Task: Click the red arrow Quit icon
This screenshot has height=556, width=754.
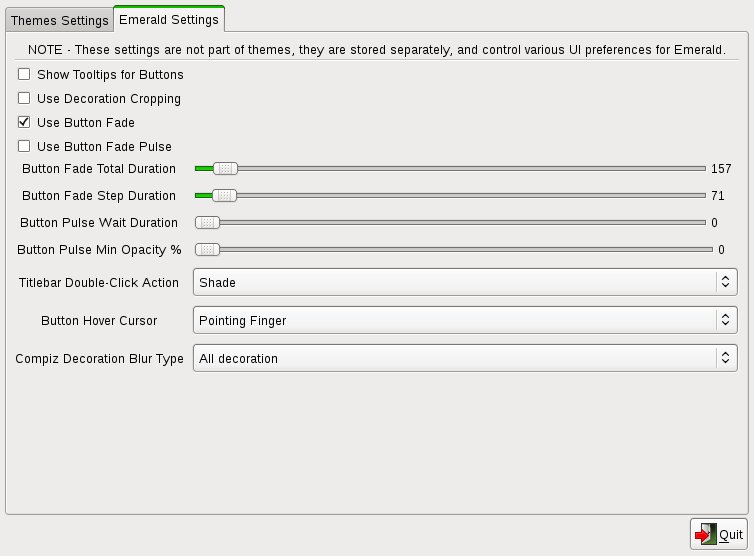Action: tap(705, 534)
